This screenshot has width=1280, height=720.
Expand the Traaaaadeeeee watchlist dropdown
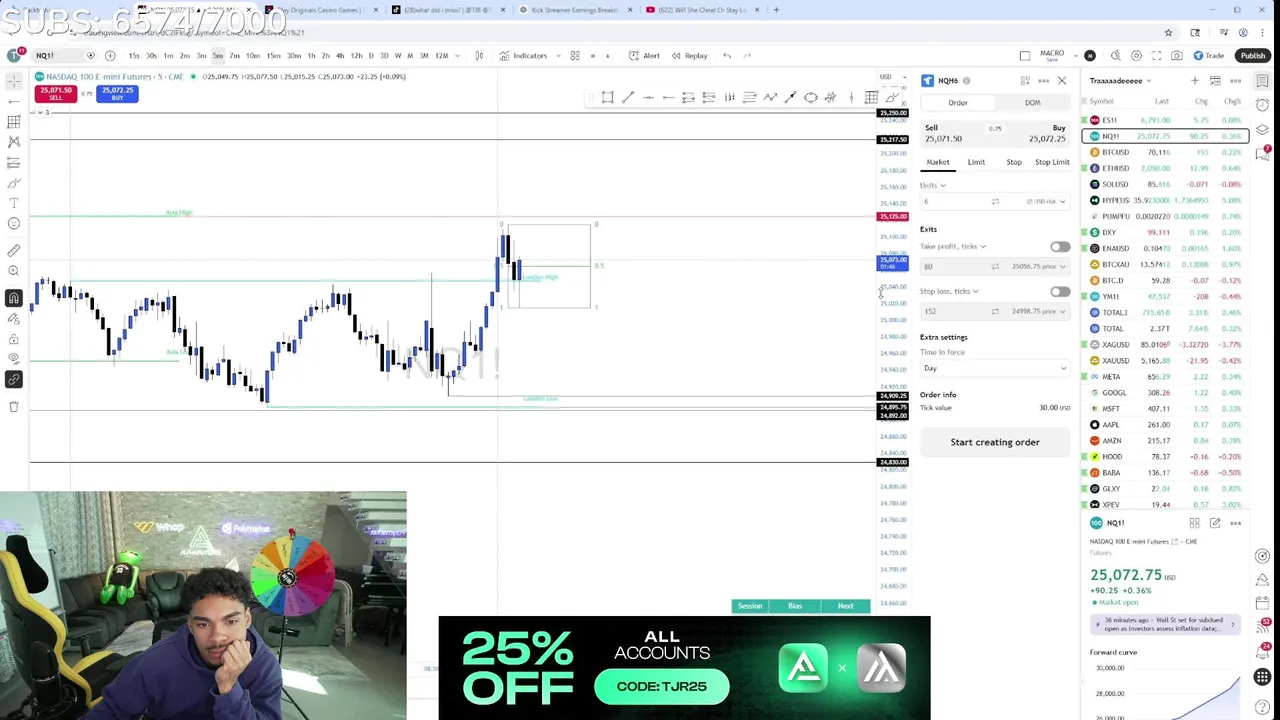pos(1120,81)
